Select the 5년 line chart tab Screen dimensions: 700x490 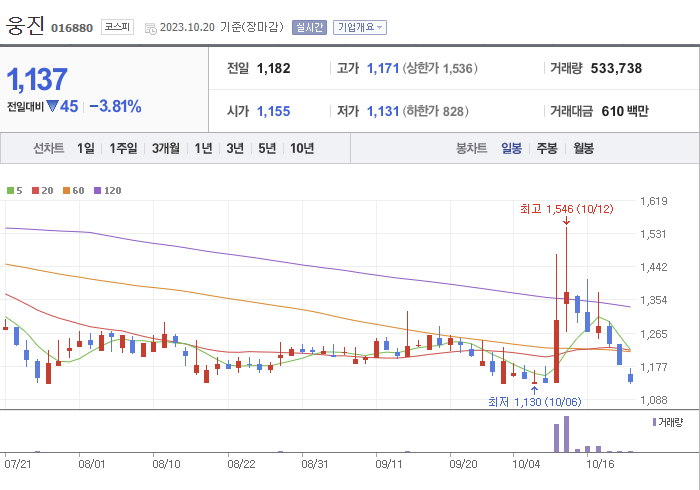click(x=267, y=148)
